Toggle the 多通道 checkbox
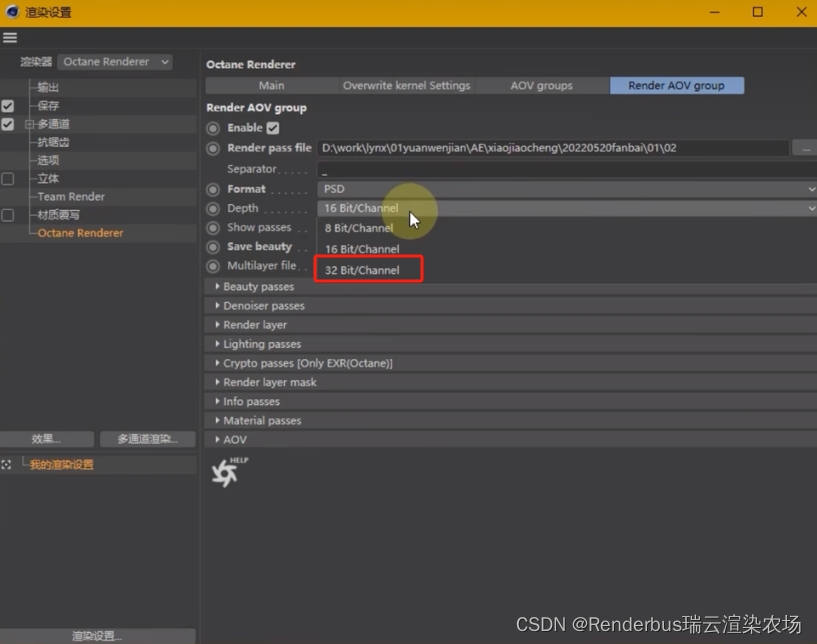Screen dimensions: 817x644 7,124
